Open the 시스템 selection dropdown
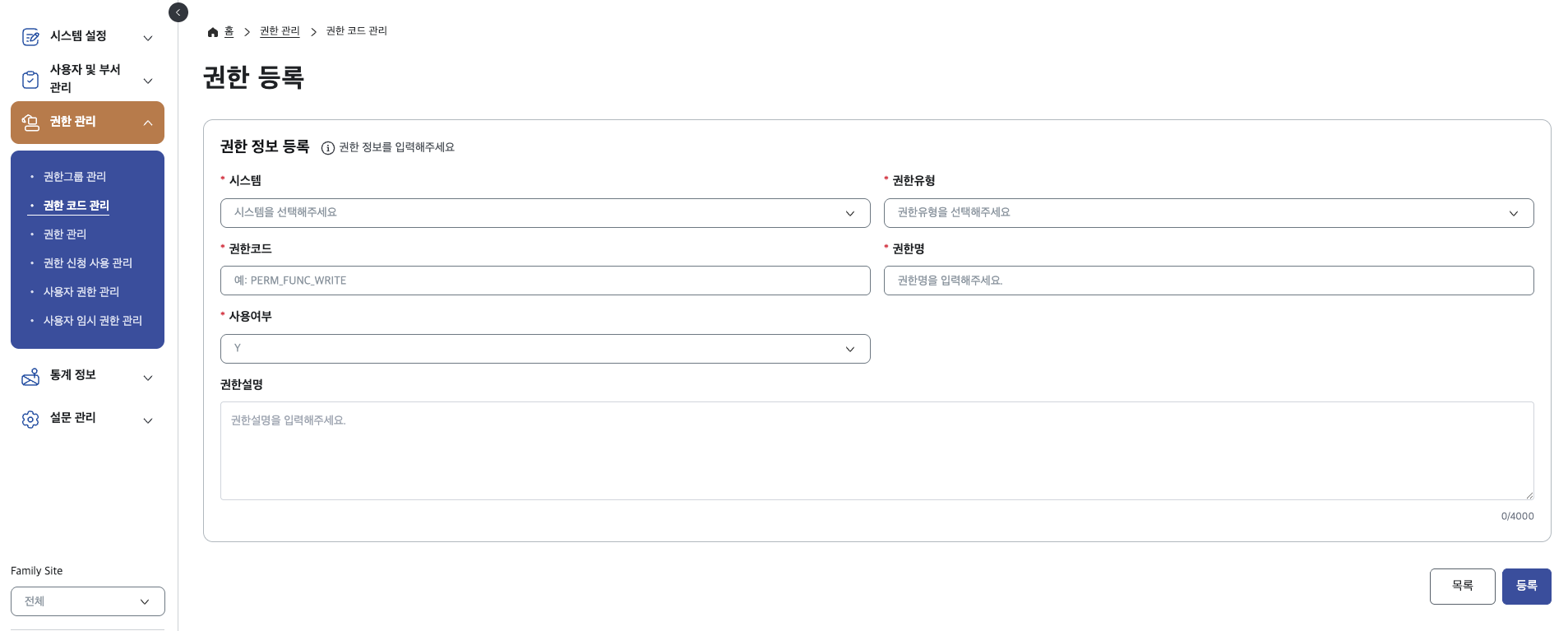The width and height of the screenshot is (1568, 631). [544, 213]
